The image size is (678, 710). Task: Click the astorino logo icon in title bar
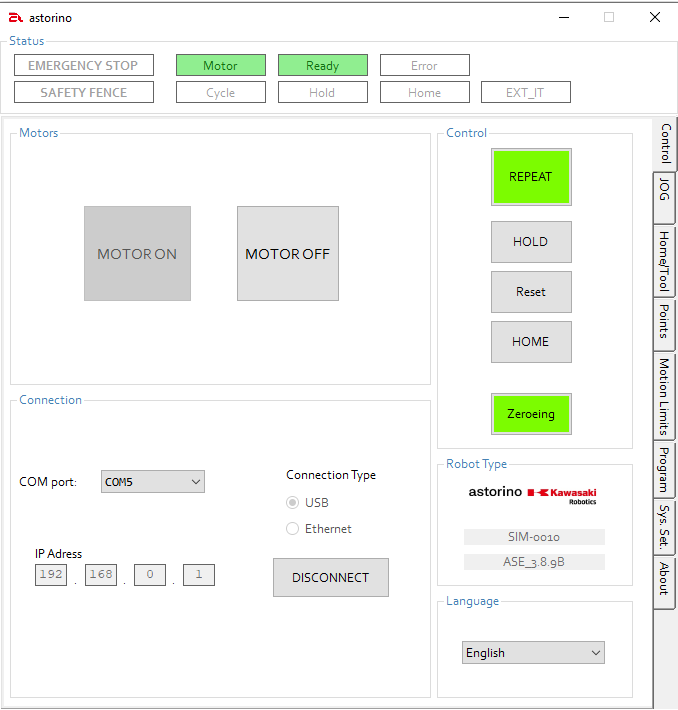15,18
